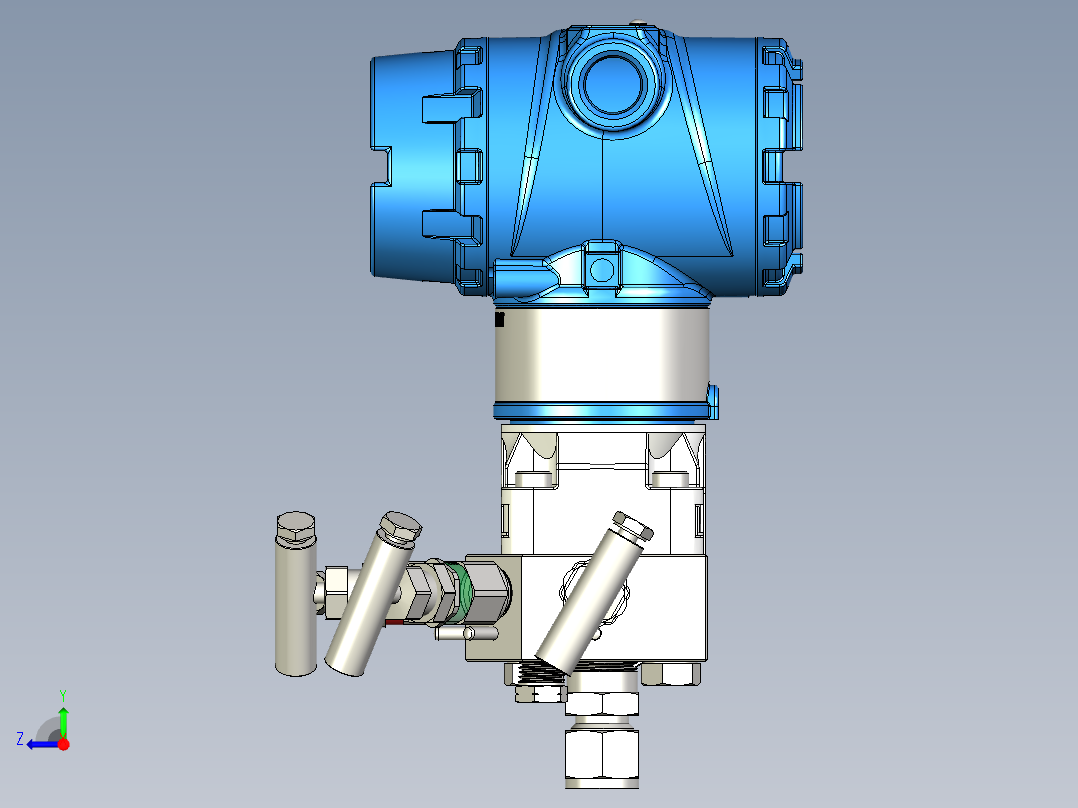Viewport: 1078px width, 808px height.
Task: Click the blue Z axis arrow on triad
Action: [x=41, y=744]
